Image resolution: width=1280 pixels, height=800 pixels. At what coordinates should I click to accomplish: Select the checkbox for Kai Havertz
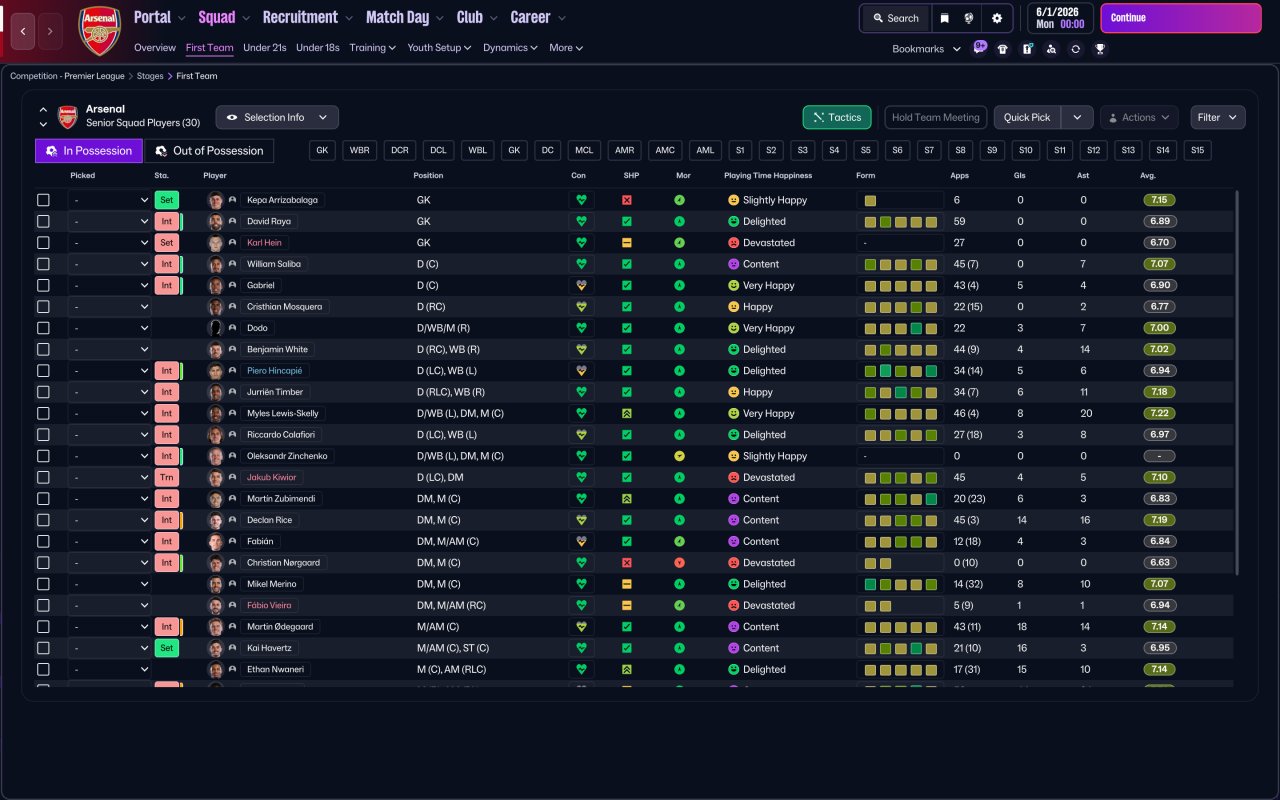coord(43,648)
